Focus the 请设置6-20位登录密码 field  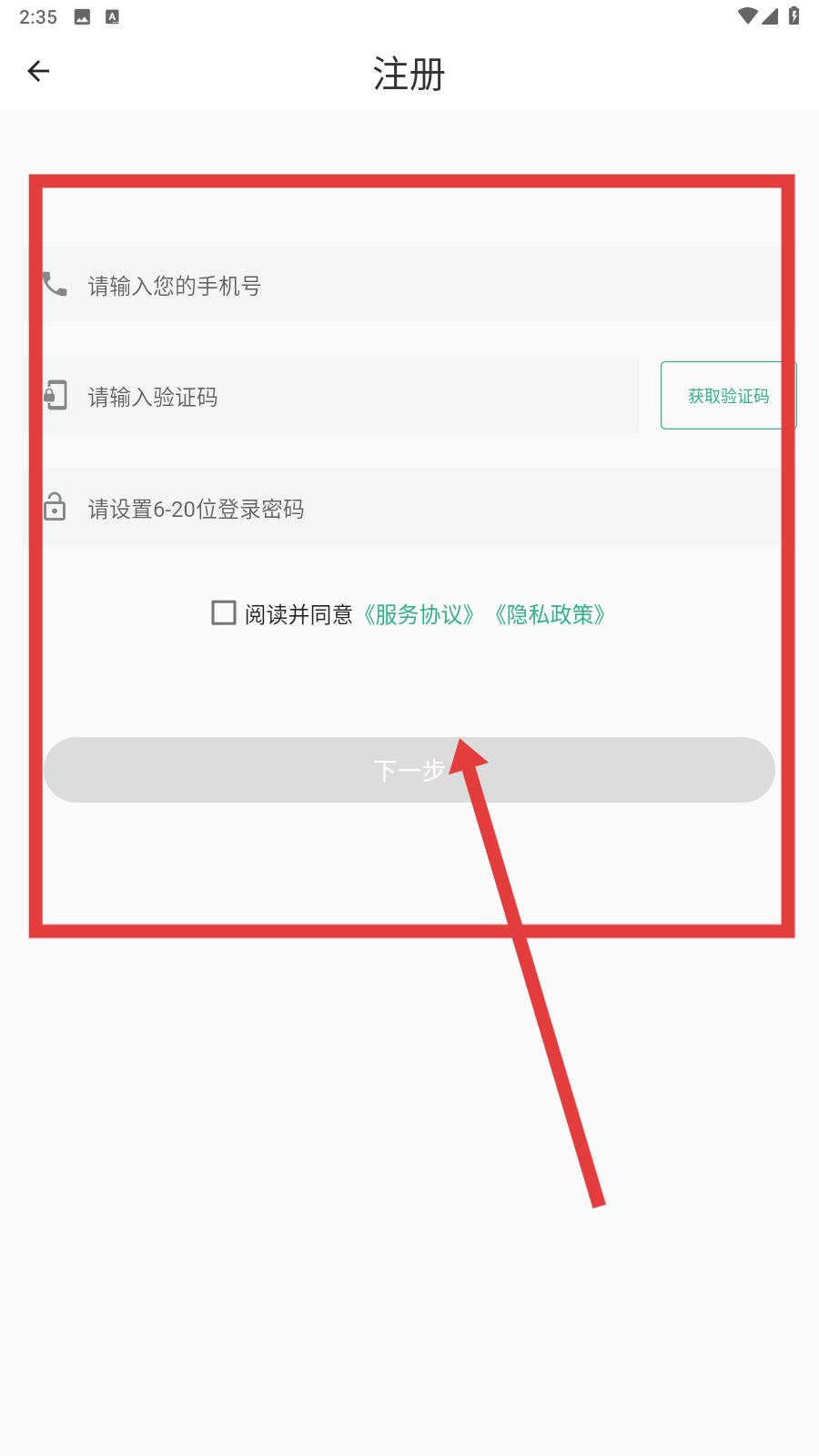[x=402, y=507]
